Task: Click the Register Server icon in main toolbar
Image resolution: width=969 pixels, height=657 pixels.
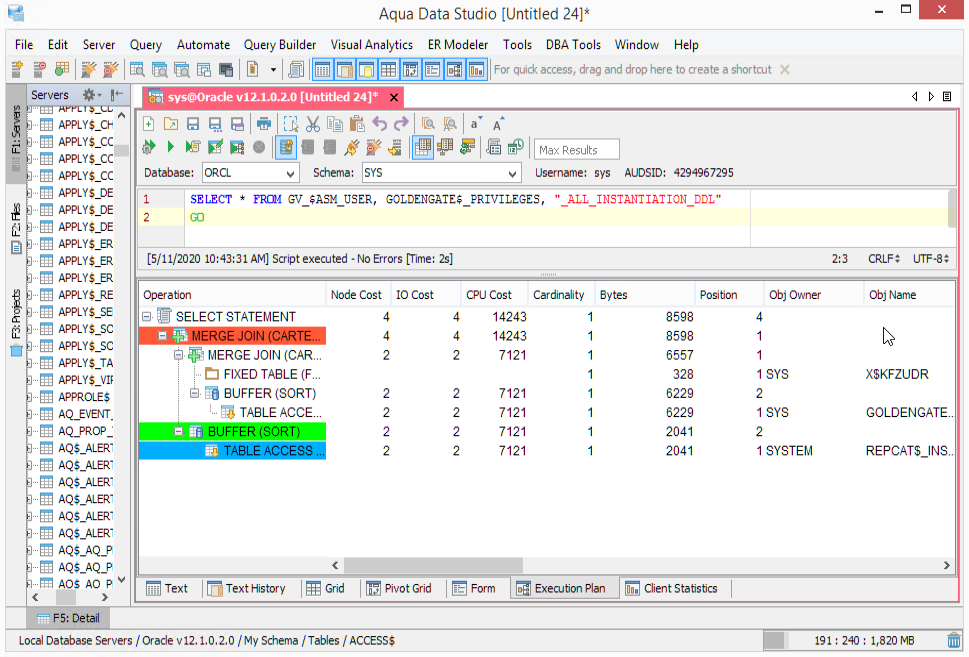Action: coord(17,70)
